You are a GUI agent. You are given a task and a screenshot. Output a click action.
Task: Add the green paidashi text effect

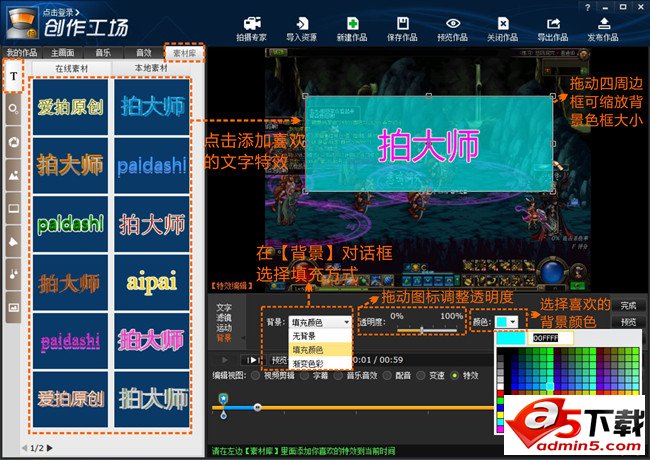click(70, 224)
